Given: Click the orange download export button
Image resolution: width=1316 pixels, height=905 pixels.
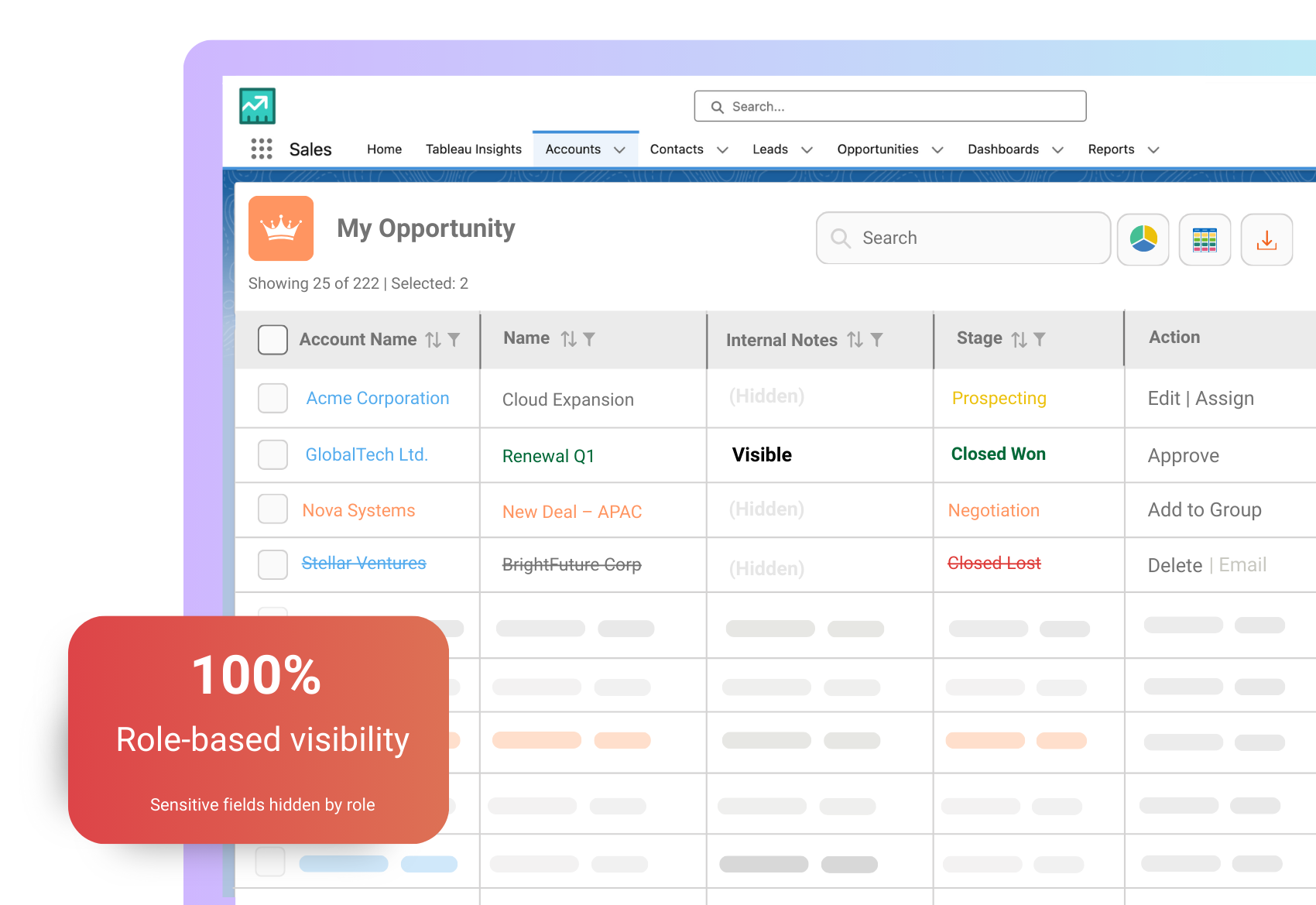Looking at the screenshot, I should [1266, 239].
